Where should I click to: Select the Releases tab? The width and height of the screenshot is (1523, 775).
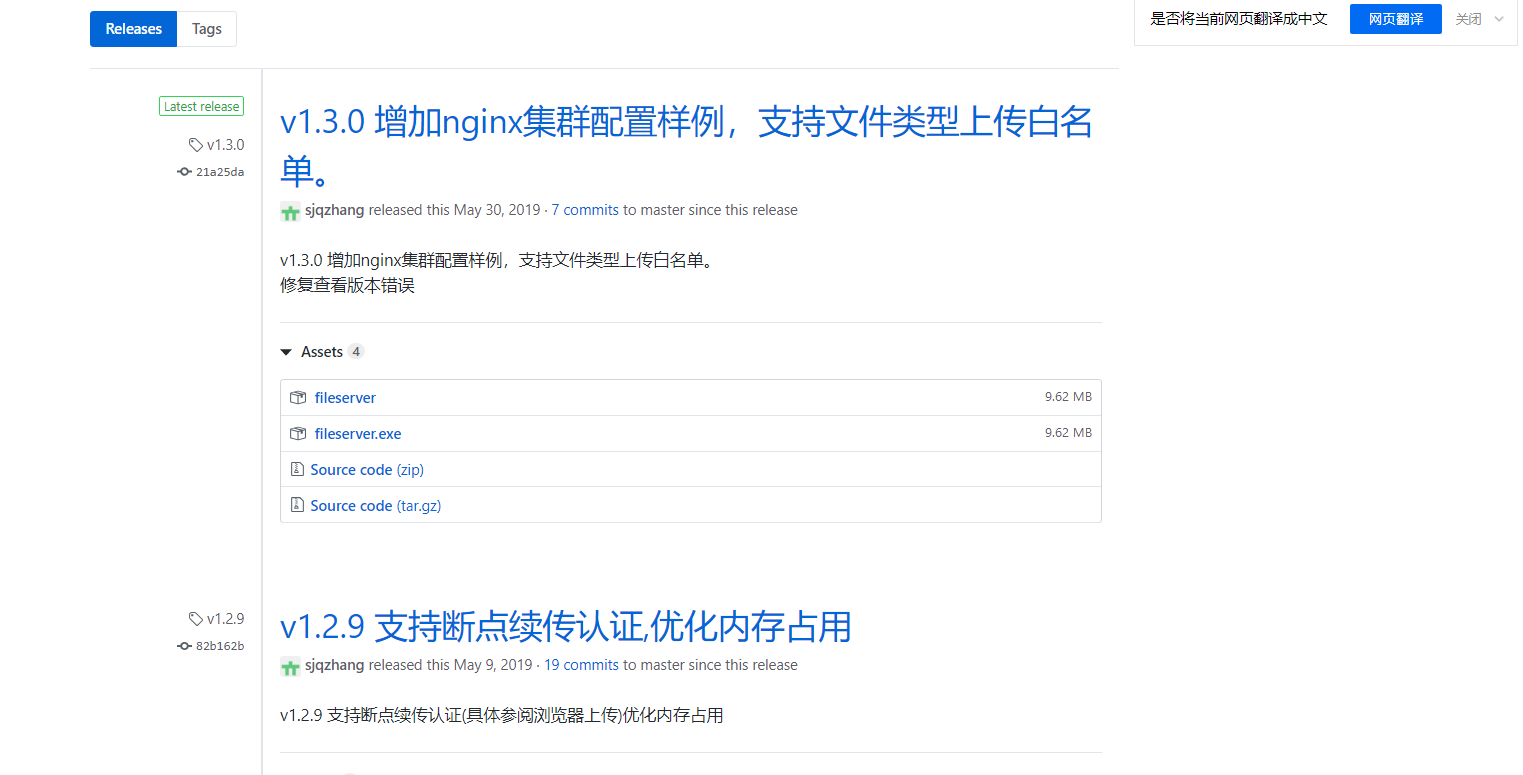tap(133, 28)
